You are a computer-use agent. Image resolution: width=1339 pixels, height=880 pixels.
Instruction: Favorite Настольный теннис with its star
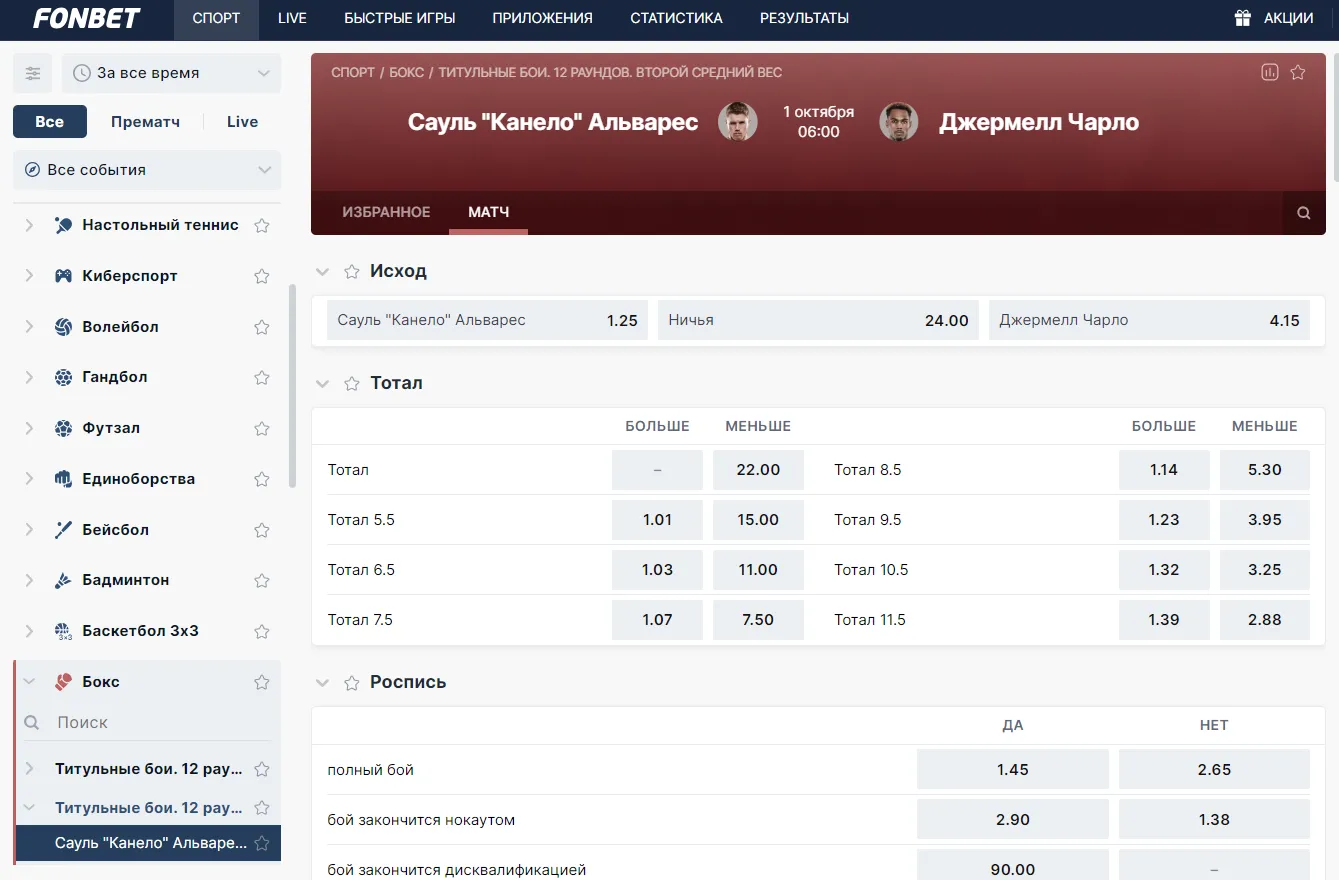[x=262, y=225]
